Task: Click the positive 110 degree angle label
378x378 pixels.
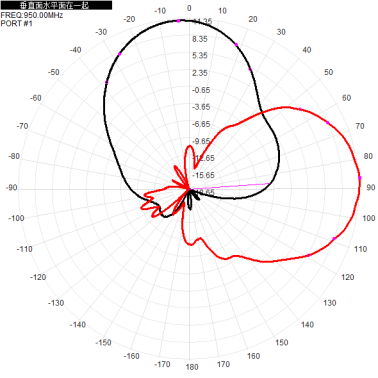Action: pyautogui.click(x=361, y=249)
